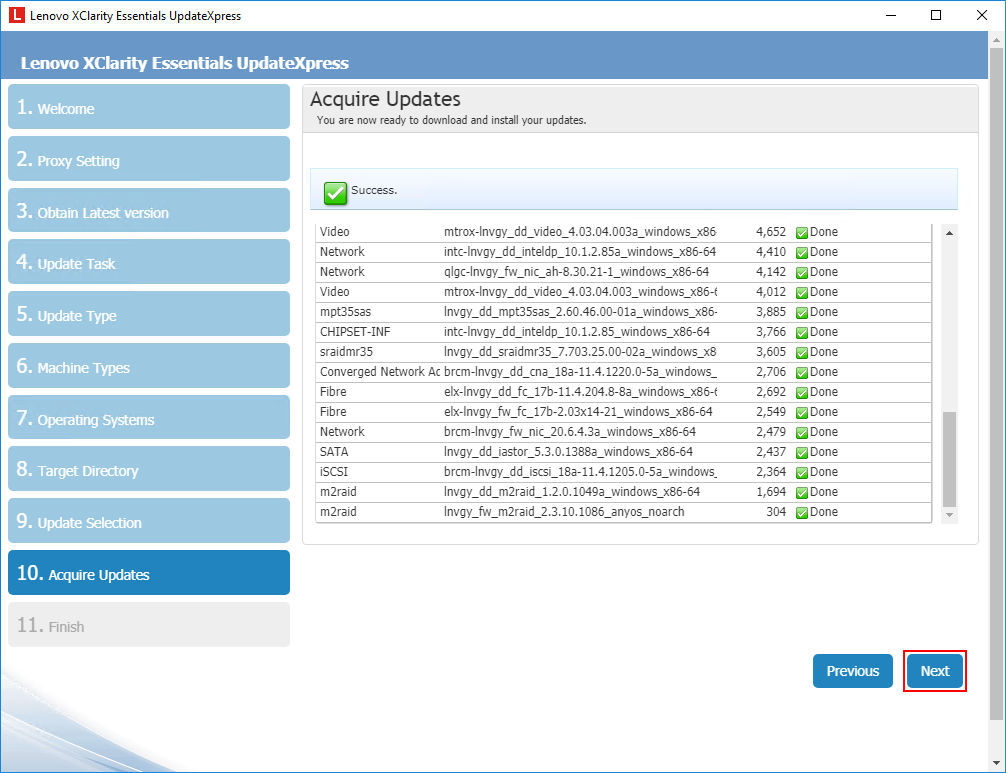
Task: Select the lnvgy_dd_mpt35sas file name
Action: click(580, 312)
